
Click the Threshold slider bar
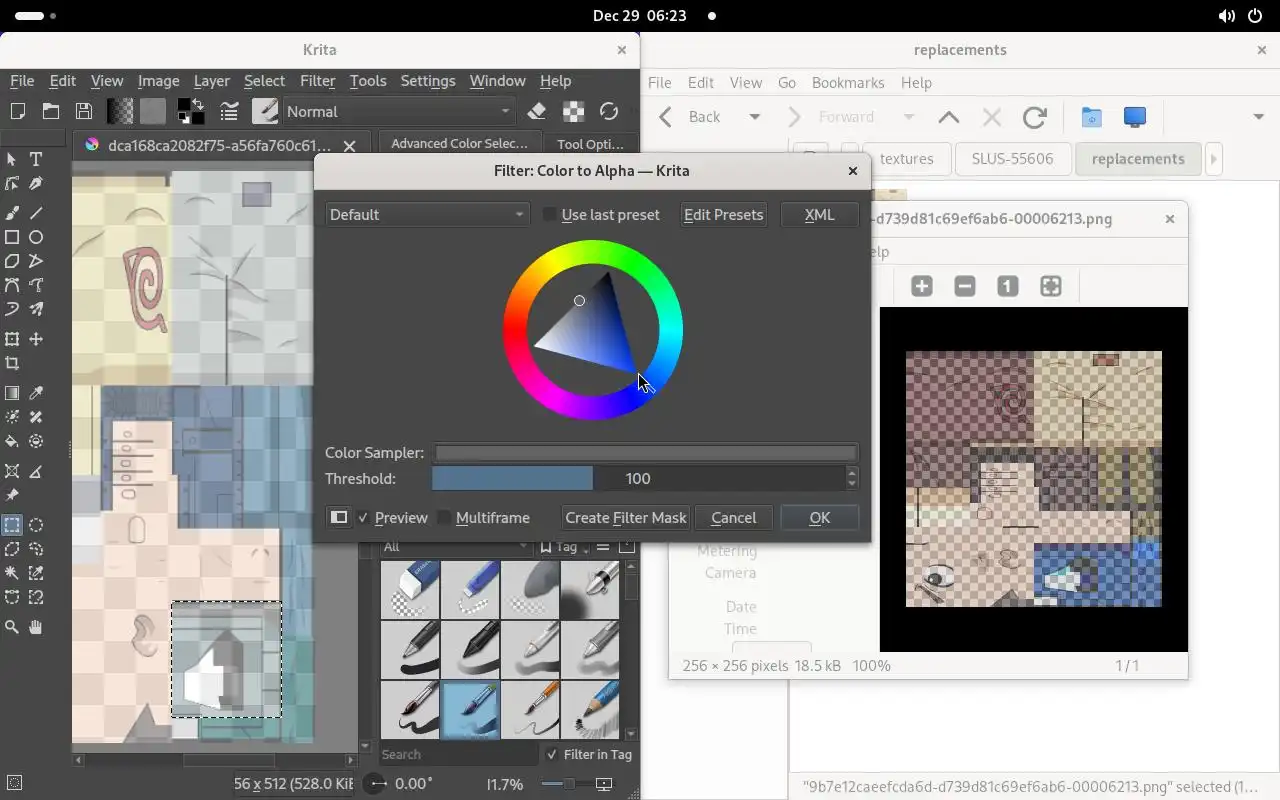click(x=638, y=479)
